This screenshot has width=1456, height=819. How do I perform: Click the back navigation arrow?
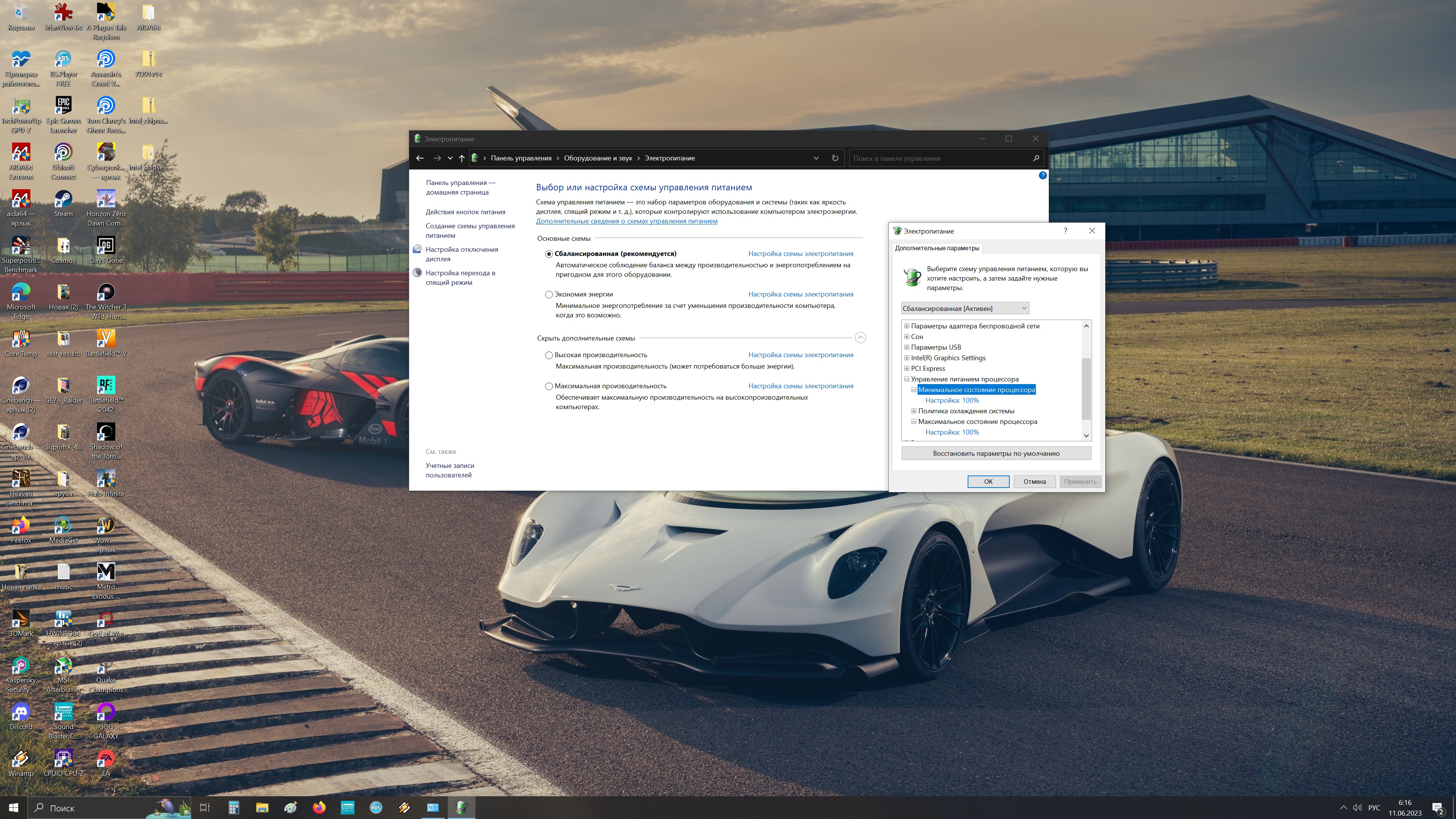tap(419, 158)
